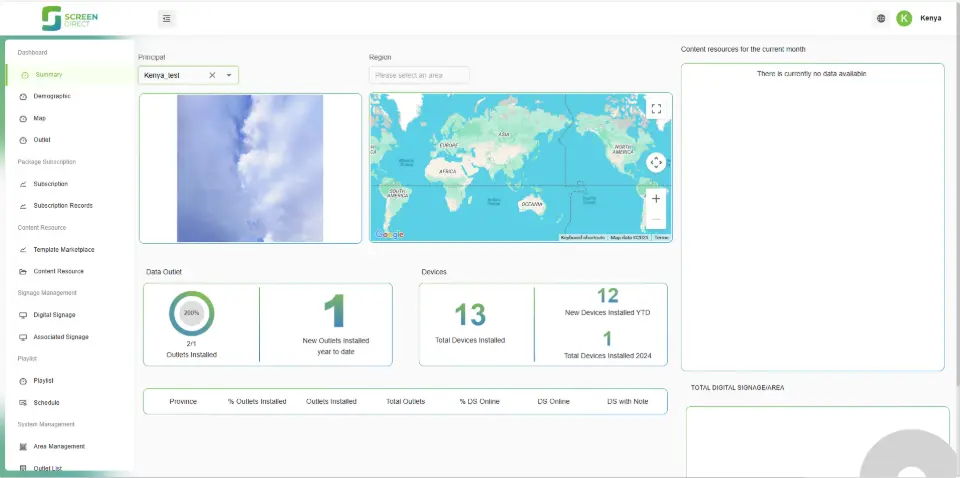Viewport: 960px width, 478px height.
Task: Click the Outlet sidebar icon
Action: pos(23,140)
